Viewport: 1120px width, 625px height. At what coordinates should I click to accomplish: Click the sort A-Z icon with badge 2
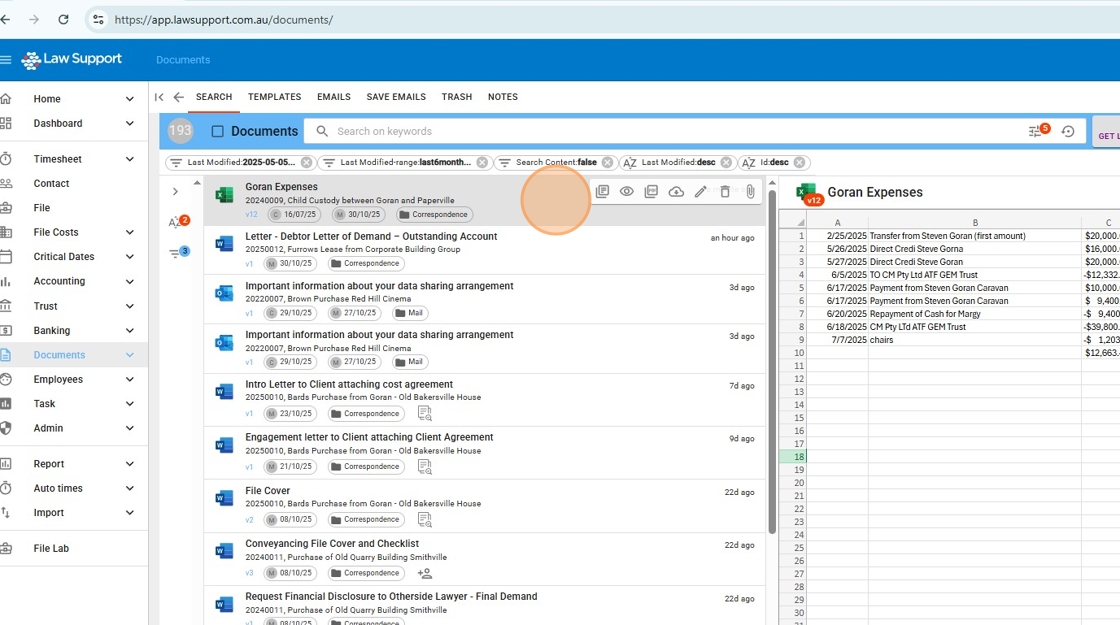click(176, 223)
